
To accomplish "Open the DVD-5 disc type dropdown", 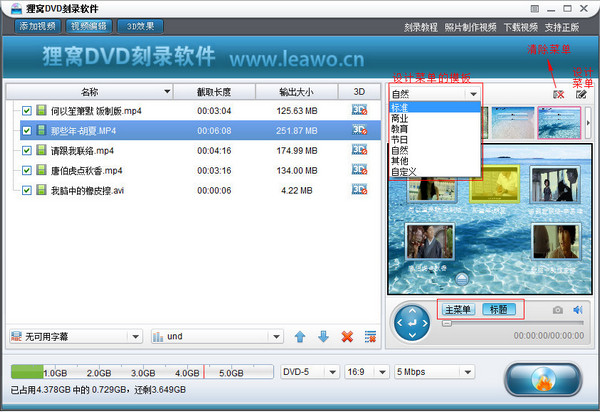I will [x=310, y=372].
